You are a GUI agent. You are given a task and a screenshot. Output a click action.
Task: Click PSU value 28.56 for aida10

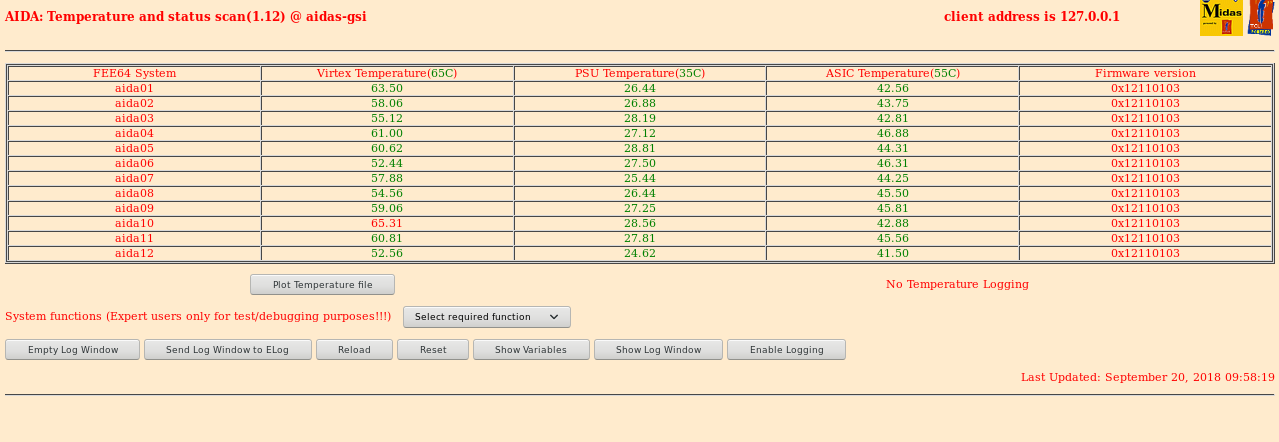click(x=640, y=223)
